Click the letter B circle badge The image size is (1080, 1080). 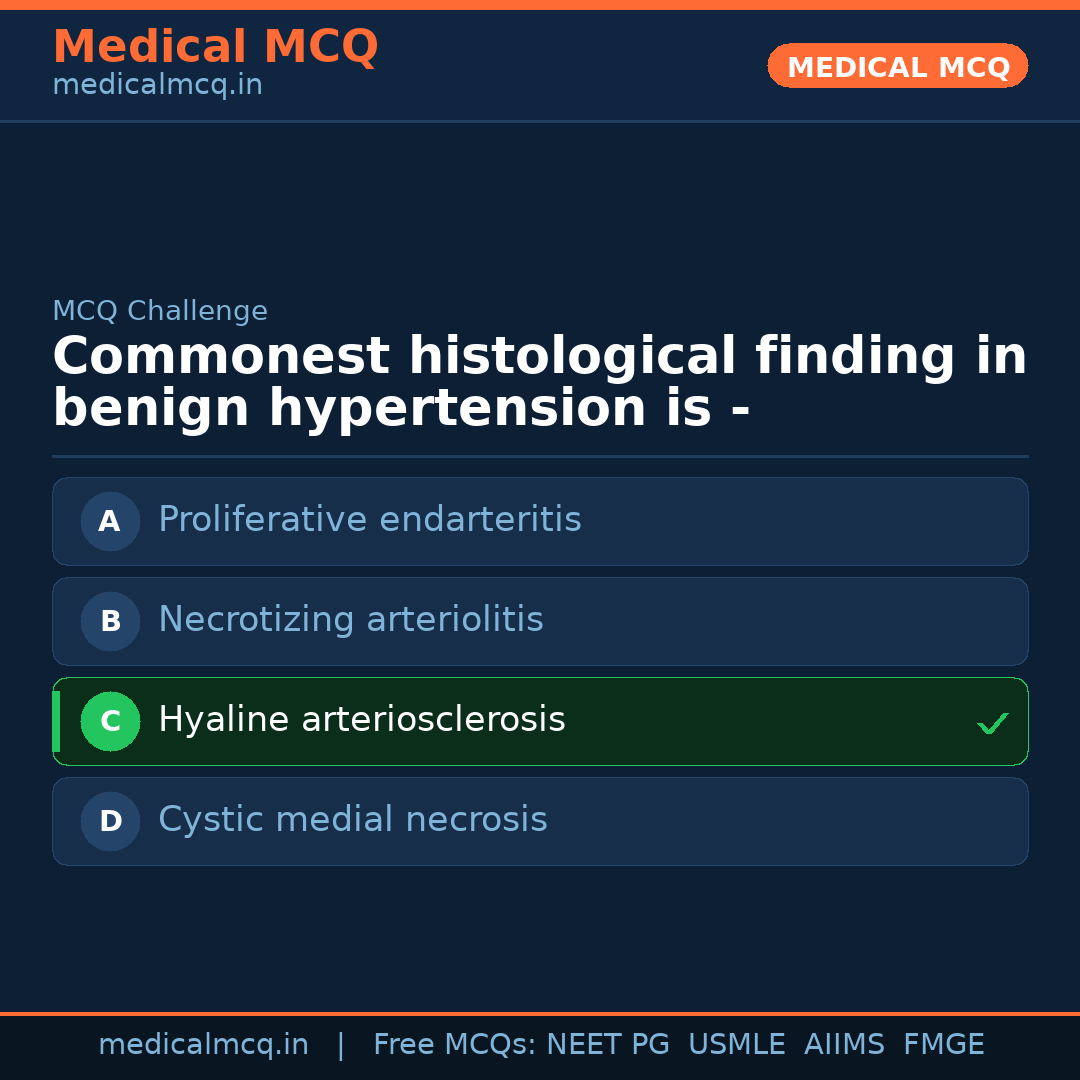110,621
